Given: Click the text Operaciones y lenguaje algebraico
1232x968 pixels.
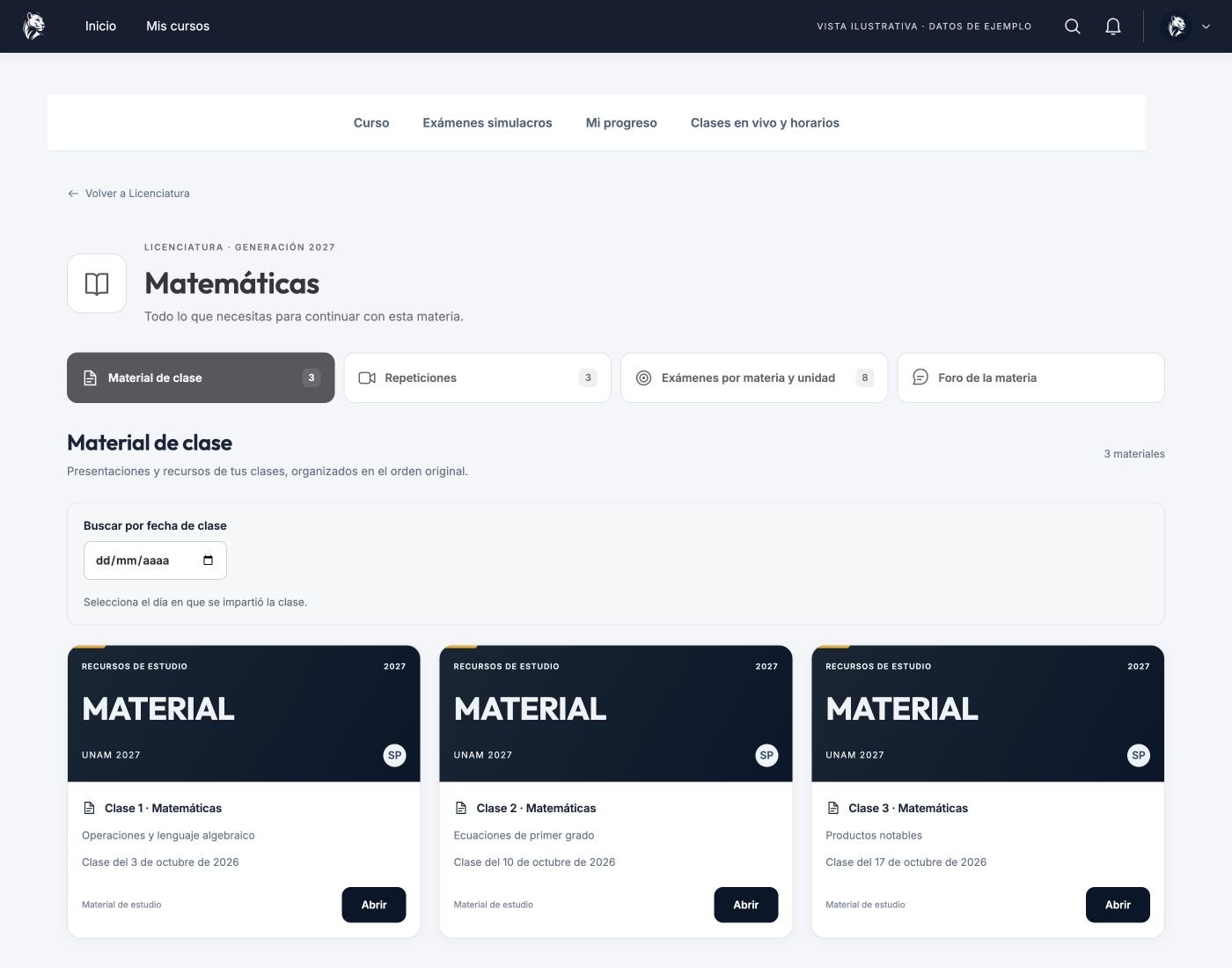Looking at the screenshot, I should click(x=168, y=835).
